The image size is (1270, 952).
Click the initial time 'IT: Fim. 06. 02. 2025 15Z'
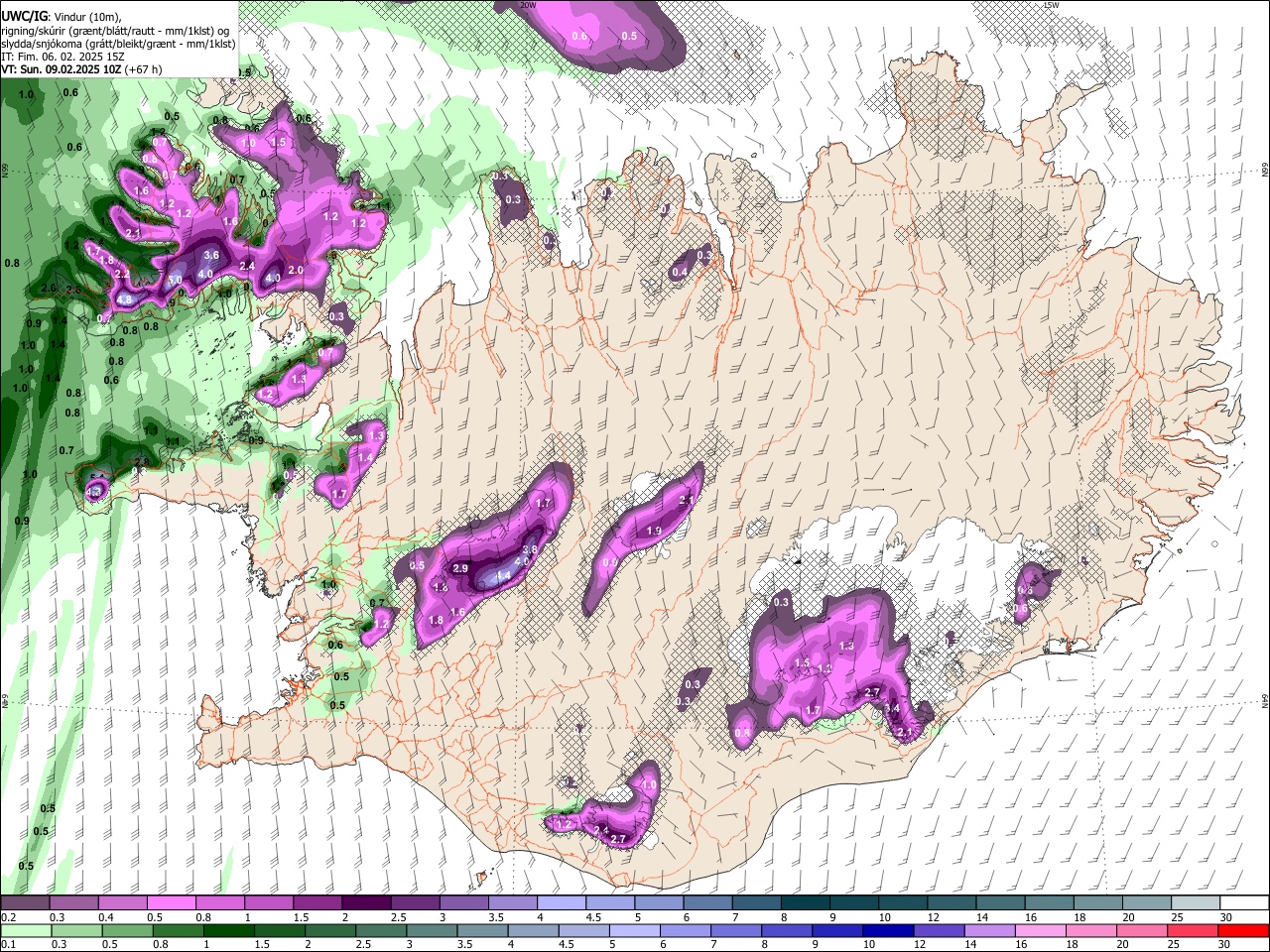[63, 57]
